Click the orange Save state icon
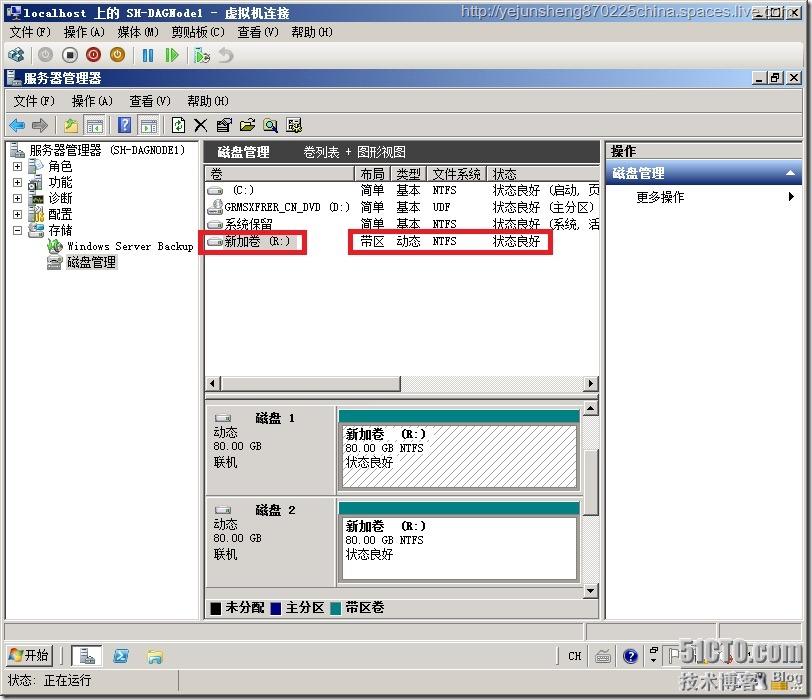 [x=118, y=54]
